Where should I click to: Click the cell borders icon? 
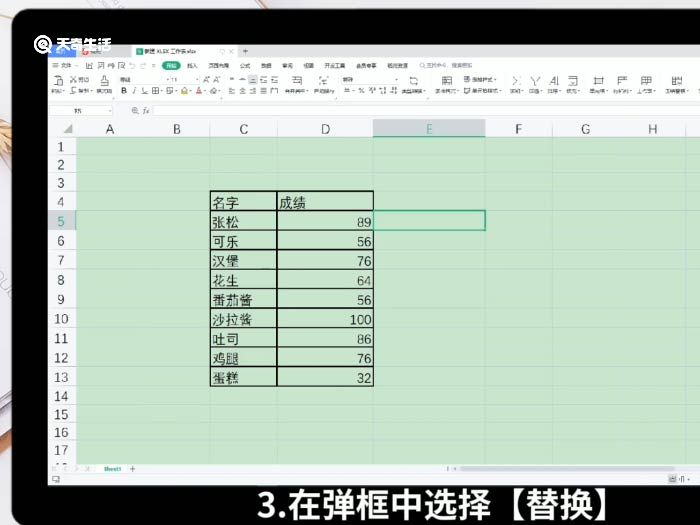click(155, 91)
